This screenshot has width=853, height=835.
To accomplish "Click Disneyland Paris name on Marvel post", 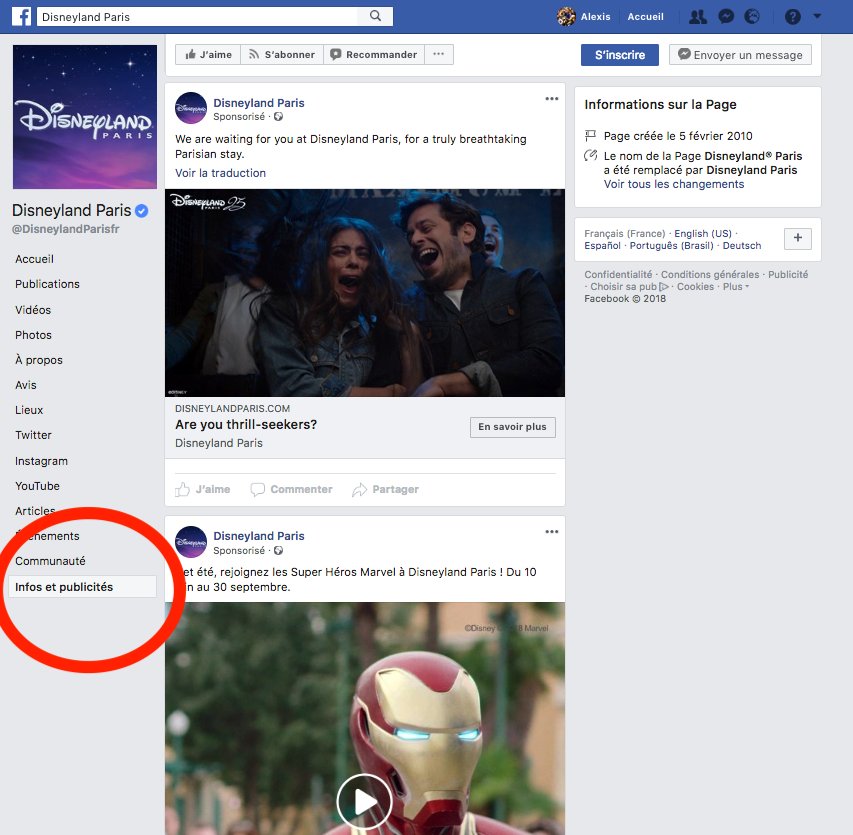I will [x=258, y=536].
